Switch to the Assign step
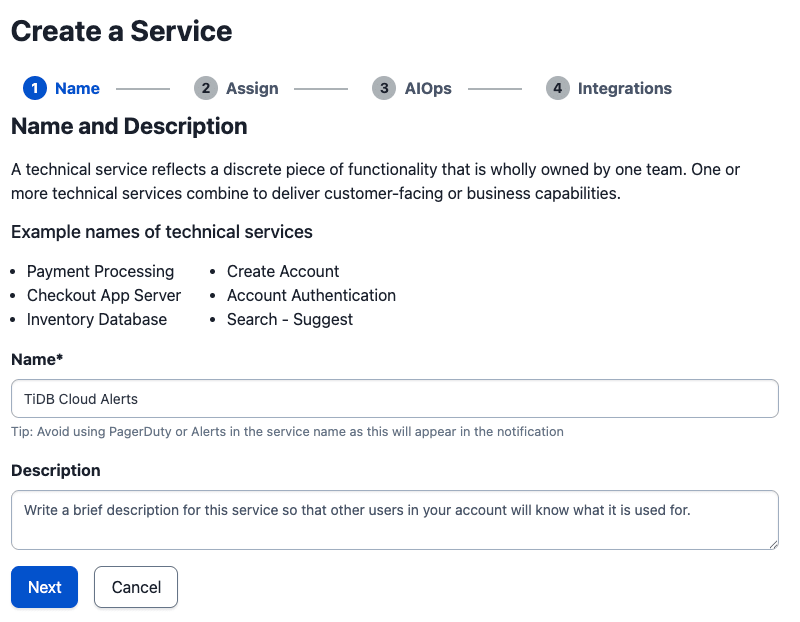The image size is (800, 622). [x=252, y=88]
